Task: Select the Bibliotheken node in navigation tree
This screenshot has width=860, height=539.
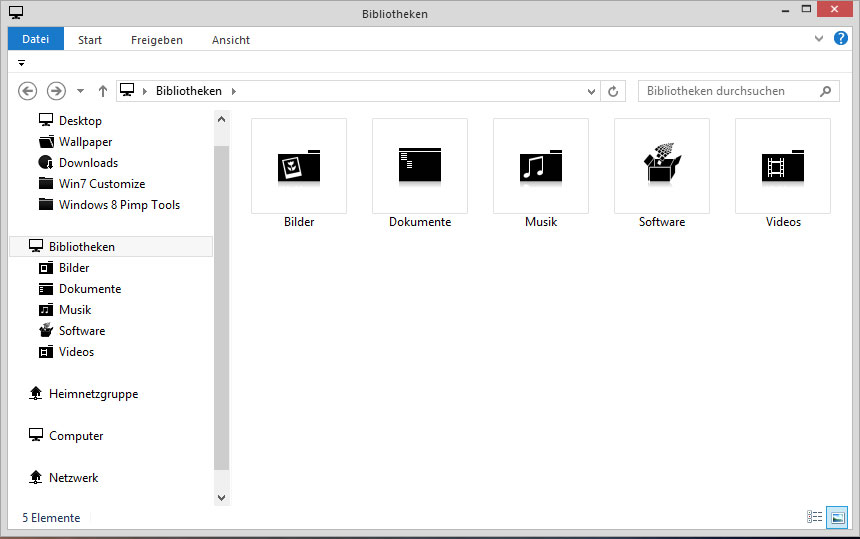Action: click(111, 247)
